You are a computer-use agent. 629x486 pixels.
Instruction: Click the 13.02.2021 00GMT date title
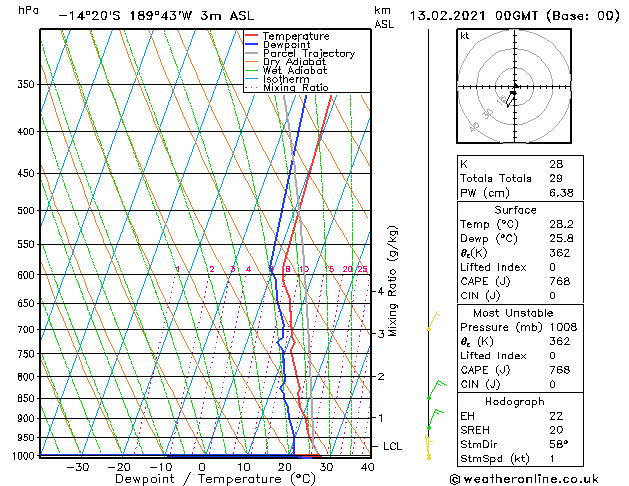(474, 16)
